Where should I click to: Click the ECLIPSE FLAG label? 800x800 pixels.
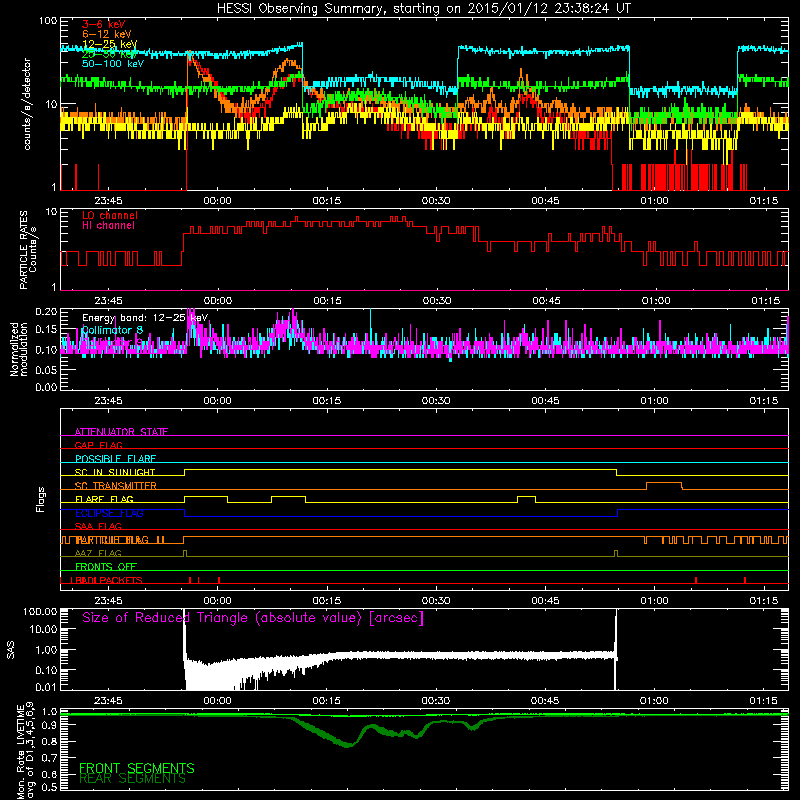pos(109,513)
